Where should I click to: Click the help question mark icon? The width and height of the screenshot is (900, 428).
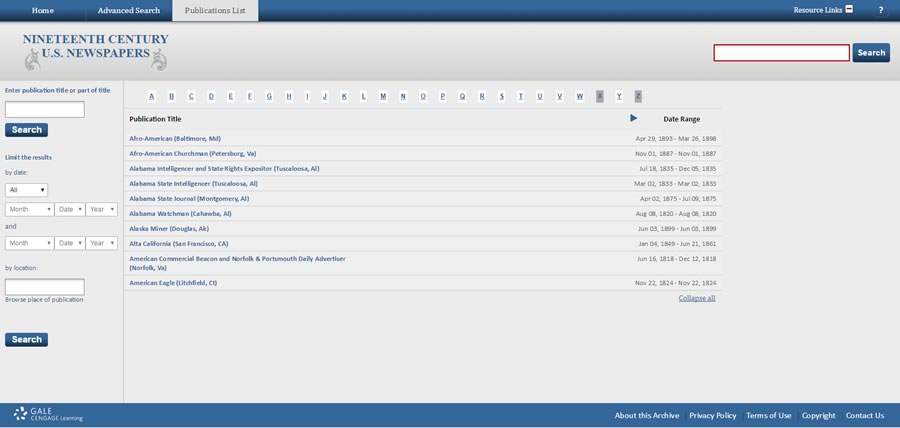(x=880, y=10)
